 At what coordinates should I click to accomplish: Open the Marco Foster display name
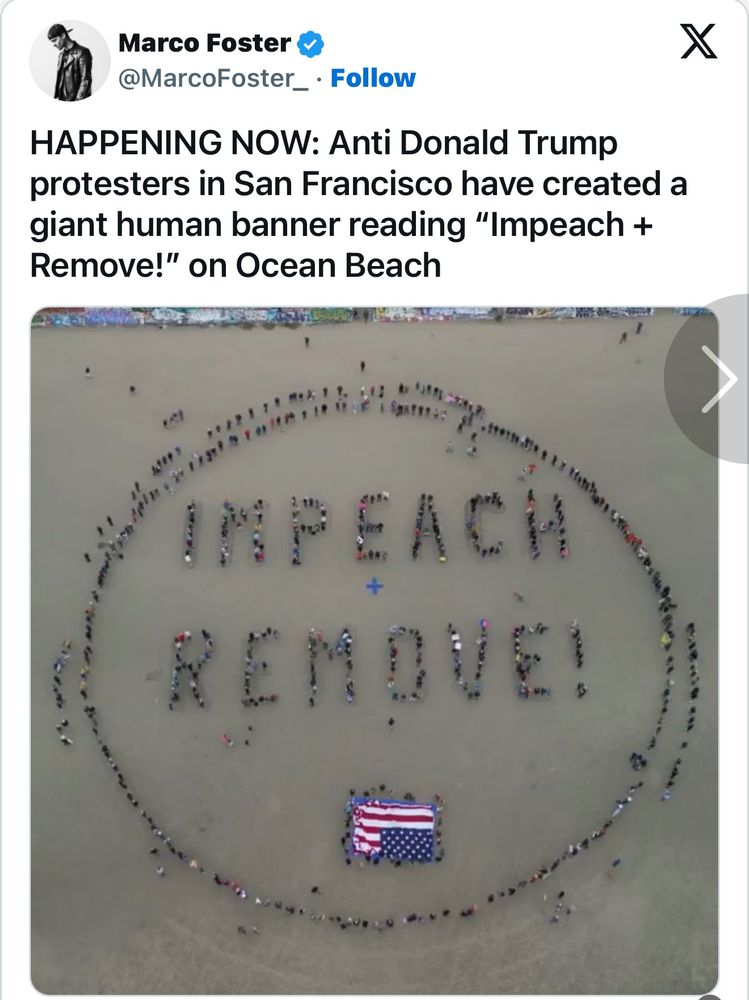point(205,43)
